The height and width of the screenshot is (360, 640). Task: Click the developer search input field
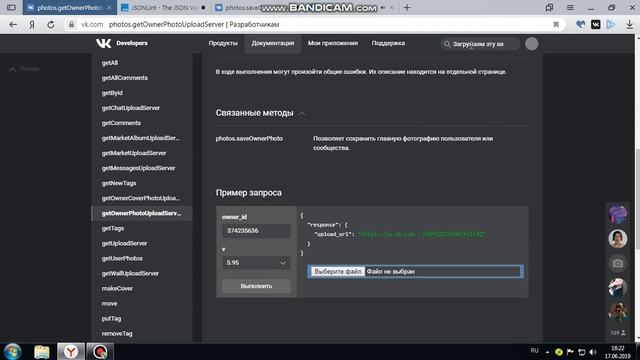tap(480, 44)
